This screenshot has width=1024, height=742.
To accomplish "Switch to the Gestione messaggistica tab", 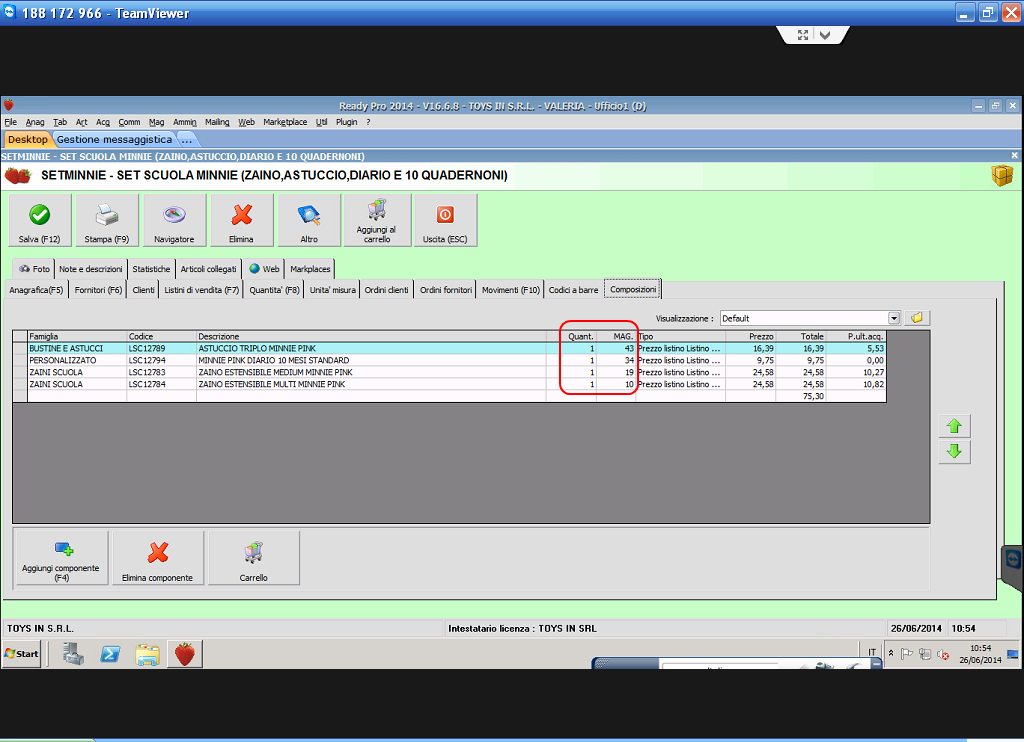I will (x=114, y=139).
